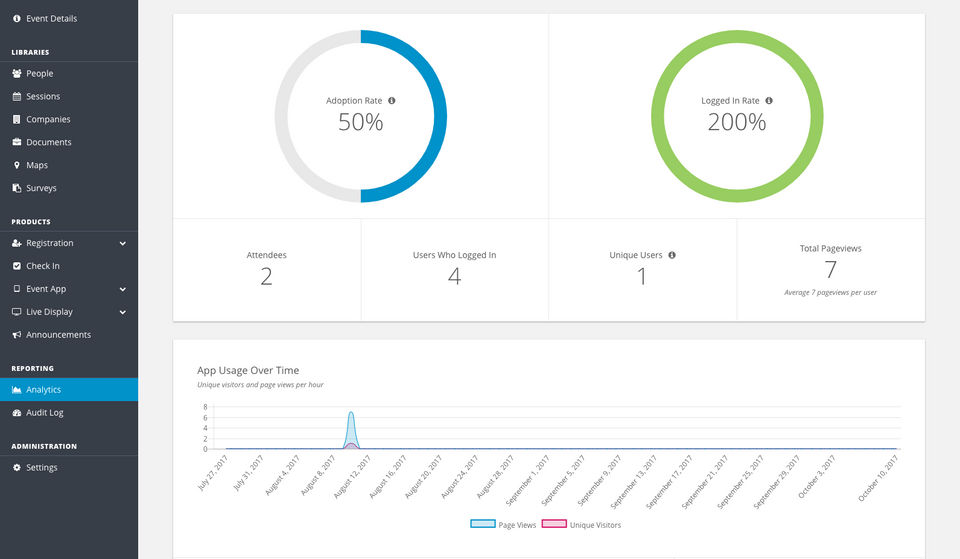Screen dimensions: 960x559
Task: Click the 'July 27, 2017' axis label
Action: 212,472
